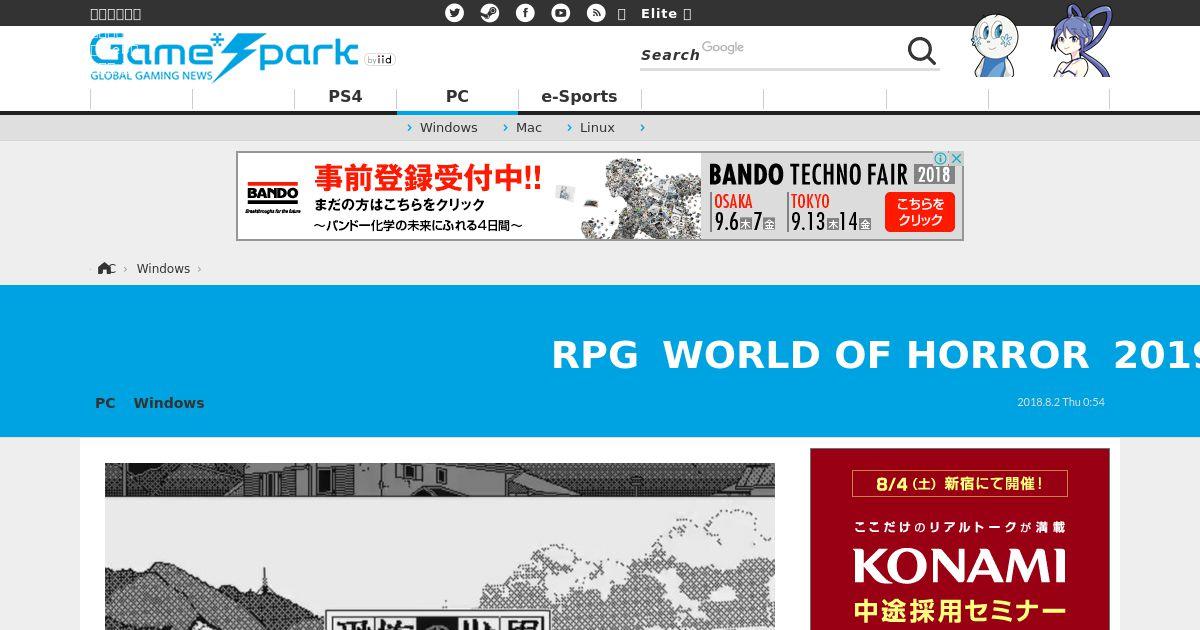
Task: Open the RSS feed icon
Action: pyautogui.click(x=596, y=13)
